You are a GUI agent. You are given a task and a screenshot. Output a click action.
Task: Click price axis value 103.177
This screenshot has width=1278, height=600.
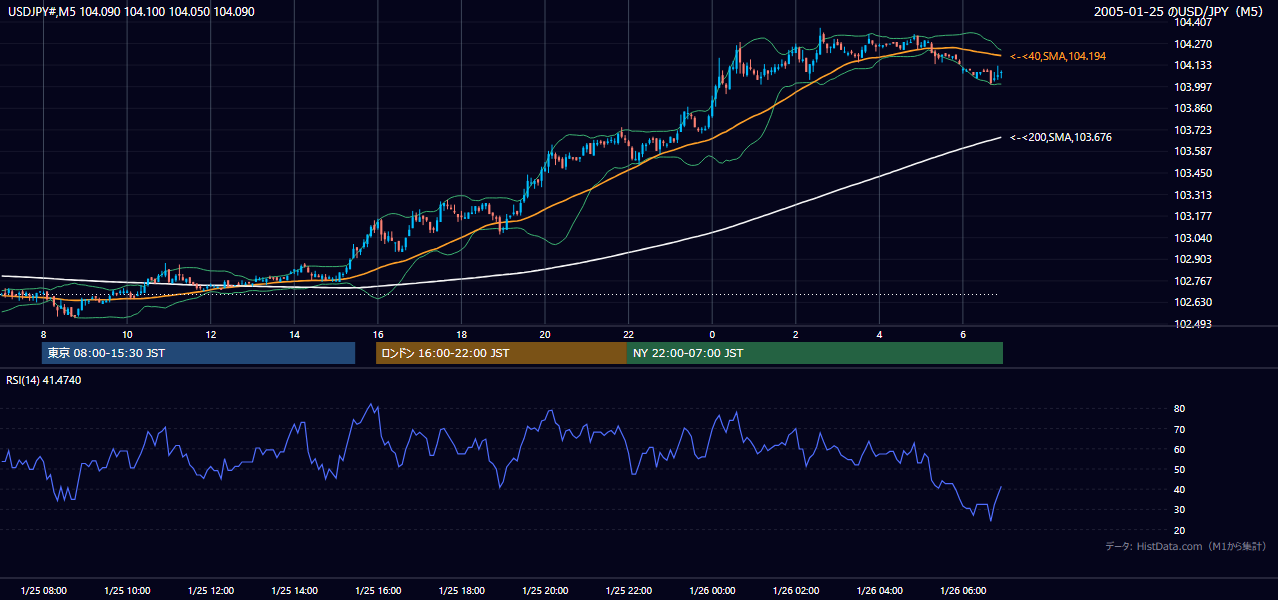pyautogui.click(x=1192, y=216)
